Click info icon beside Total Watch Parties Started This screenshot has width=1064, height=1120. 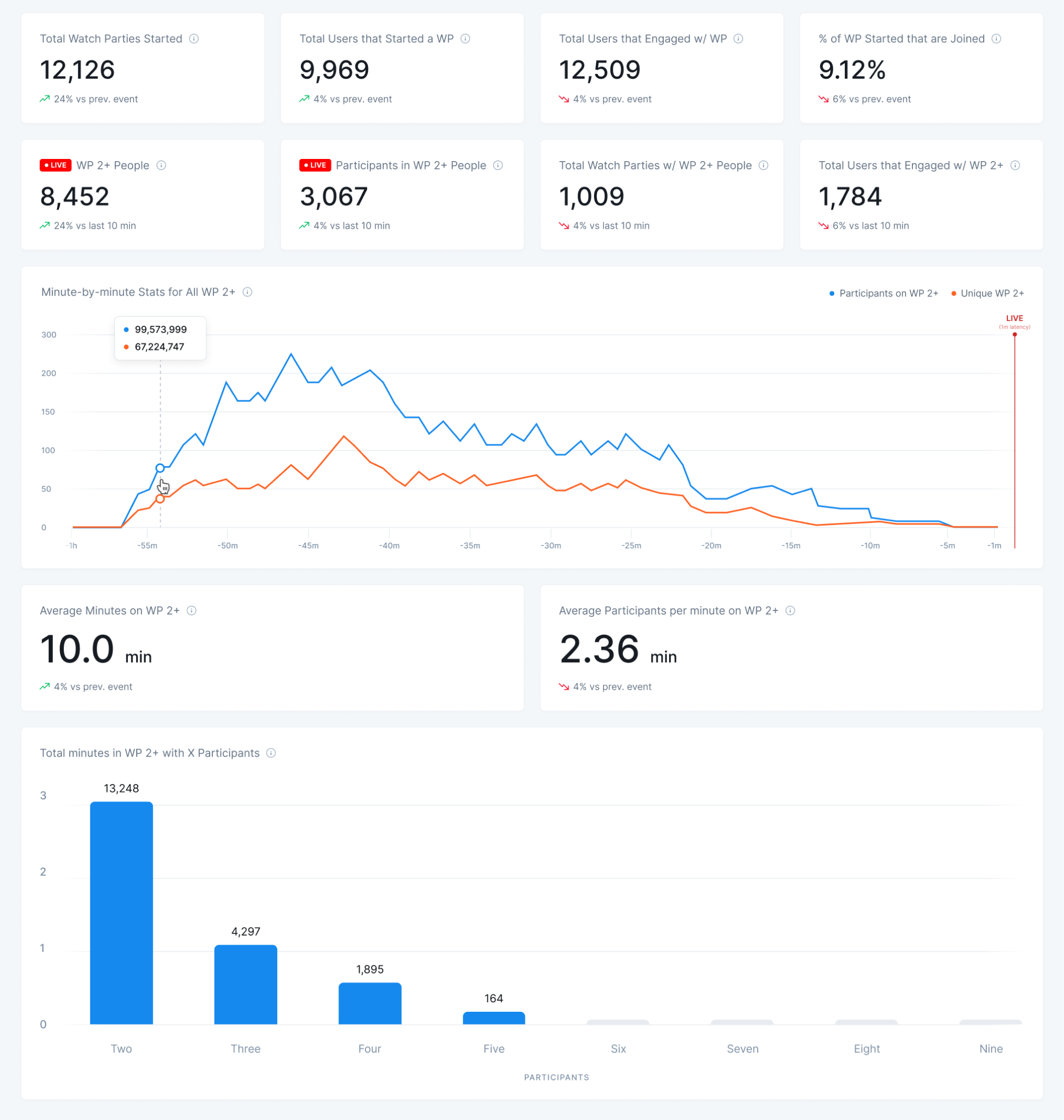(x=194, y=39)
